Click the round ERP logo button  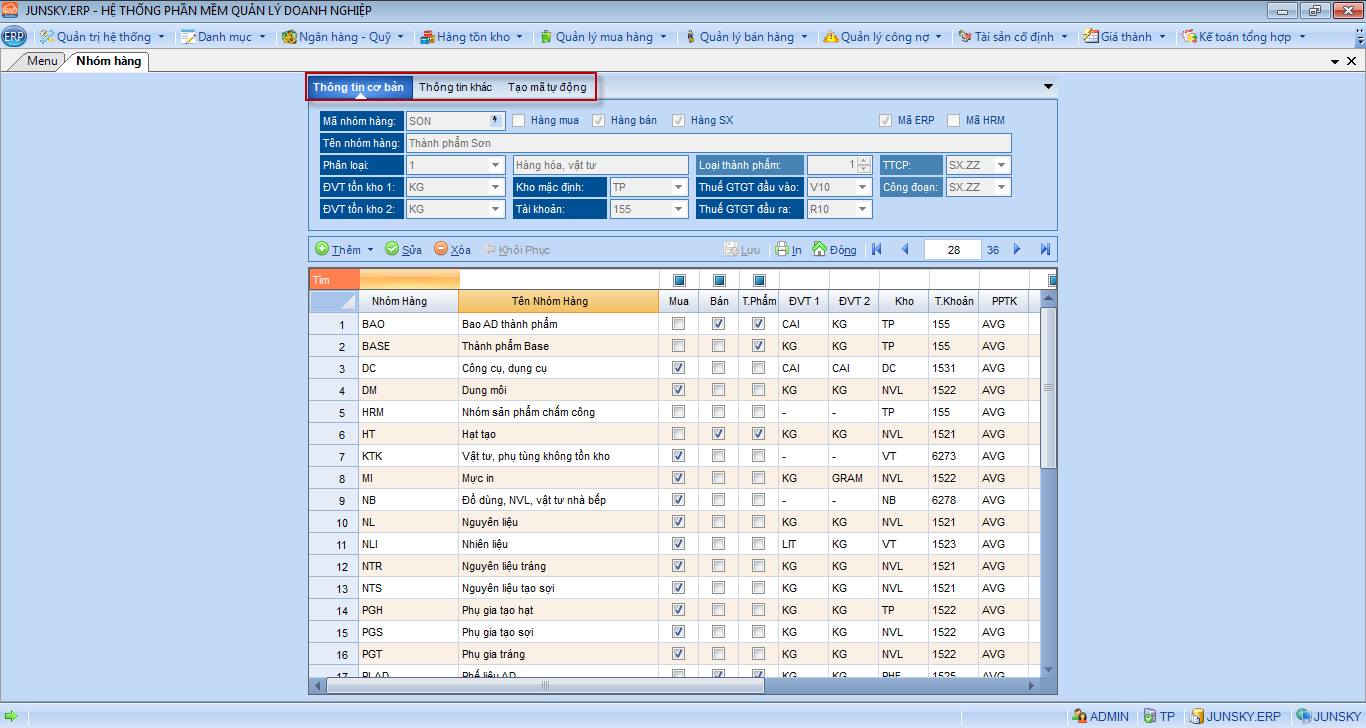point(14,37)
